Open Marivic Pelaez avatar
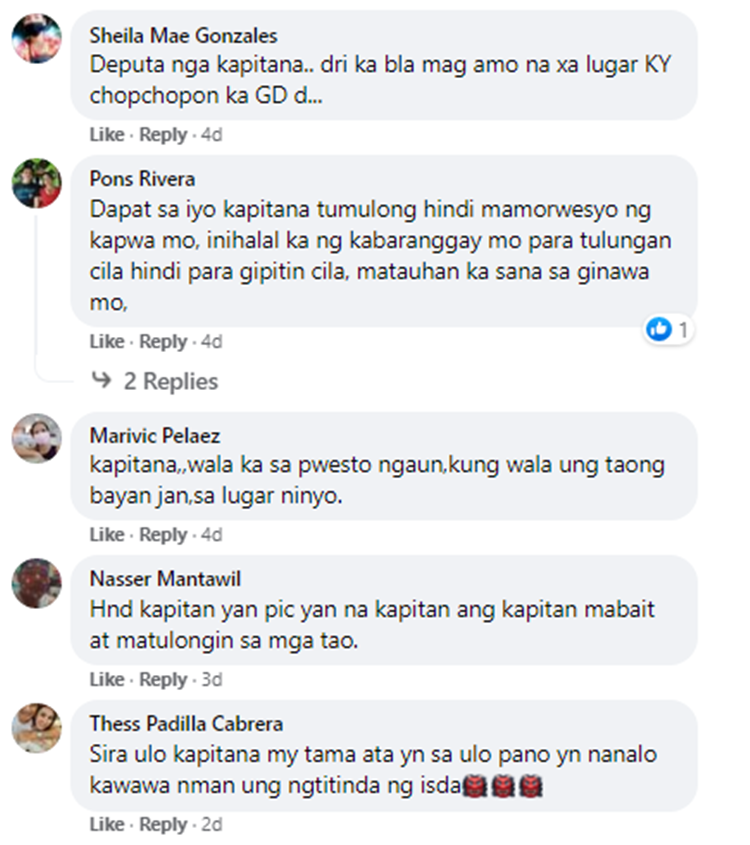750x845 pixels. 37,439
